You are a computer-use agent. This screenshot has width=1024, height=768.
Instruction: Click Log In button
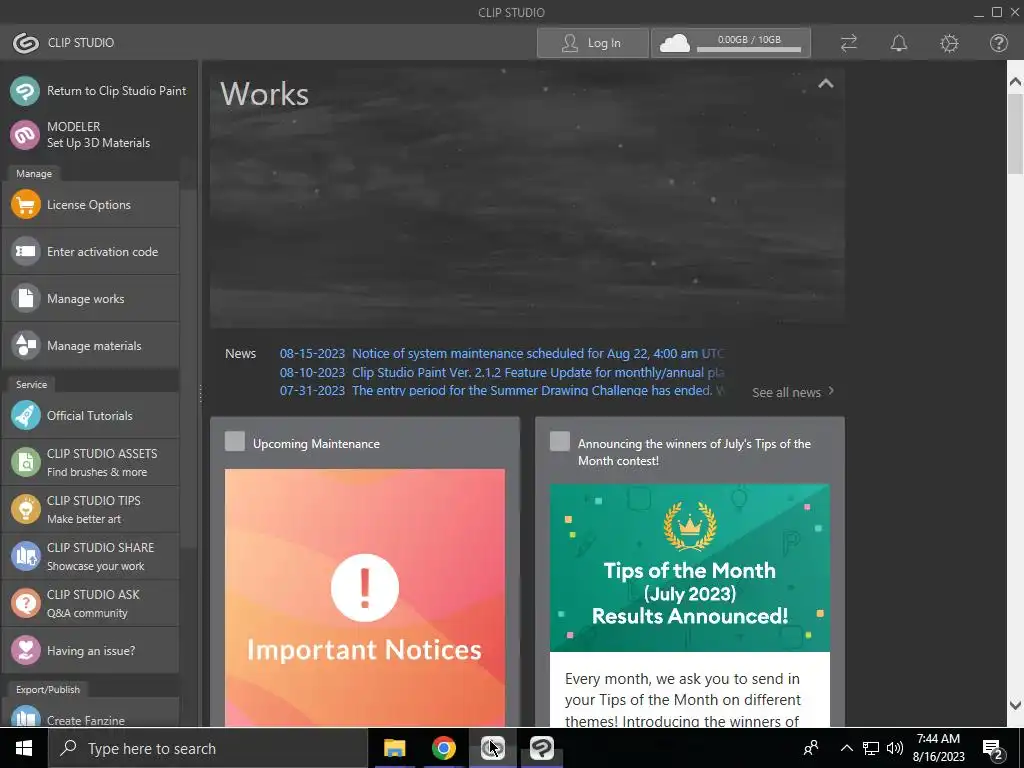[592, 43]
